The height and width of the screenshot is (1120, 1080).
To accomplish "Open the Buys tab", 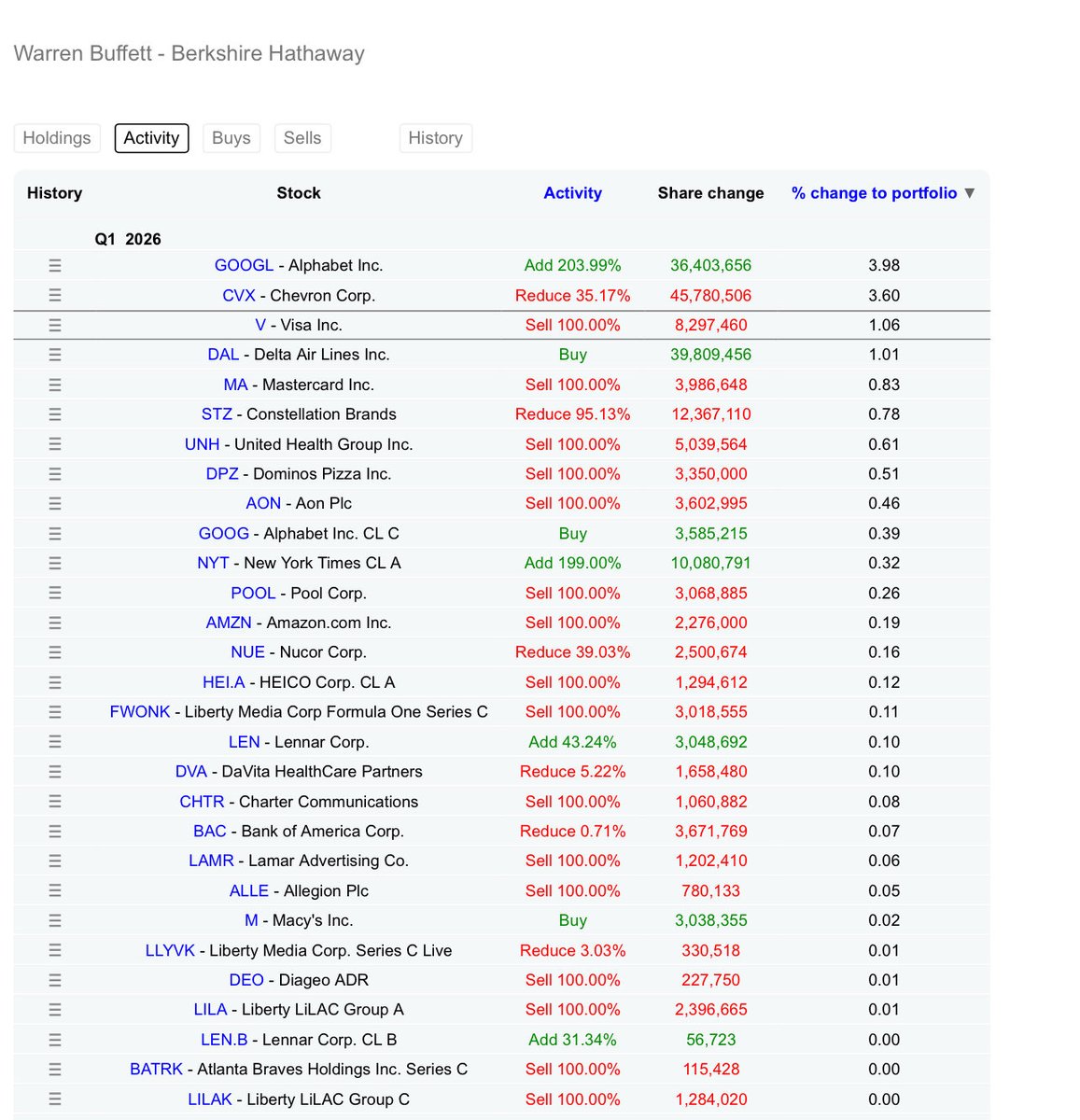I will click(231, 138).
